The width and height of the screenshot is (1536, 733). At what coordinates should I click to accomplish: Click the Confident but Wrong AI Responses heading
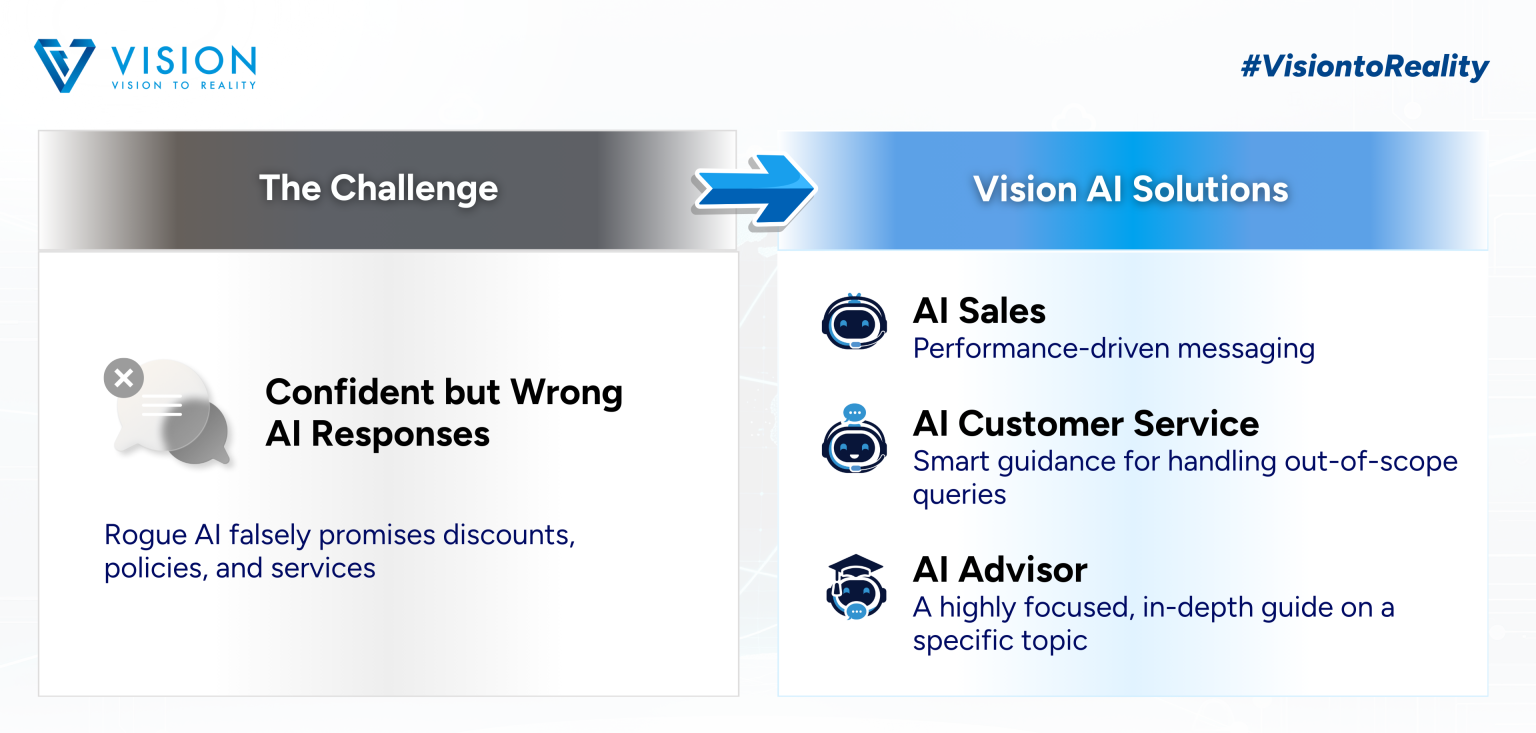[443, 412]
